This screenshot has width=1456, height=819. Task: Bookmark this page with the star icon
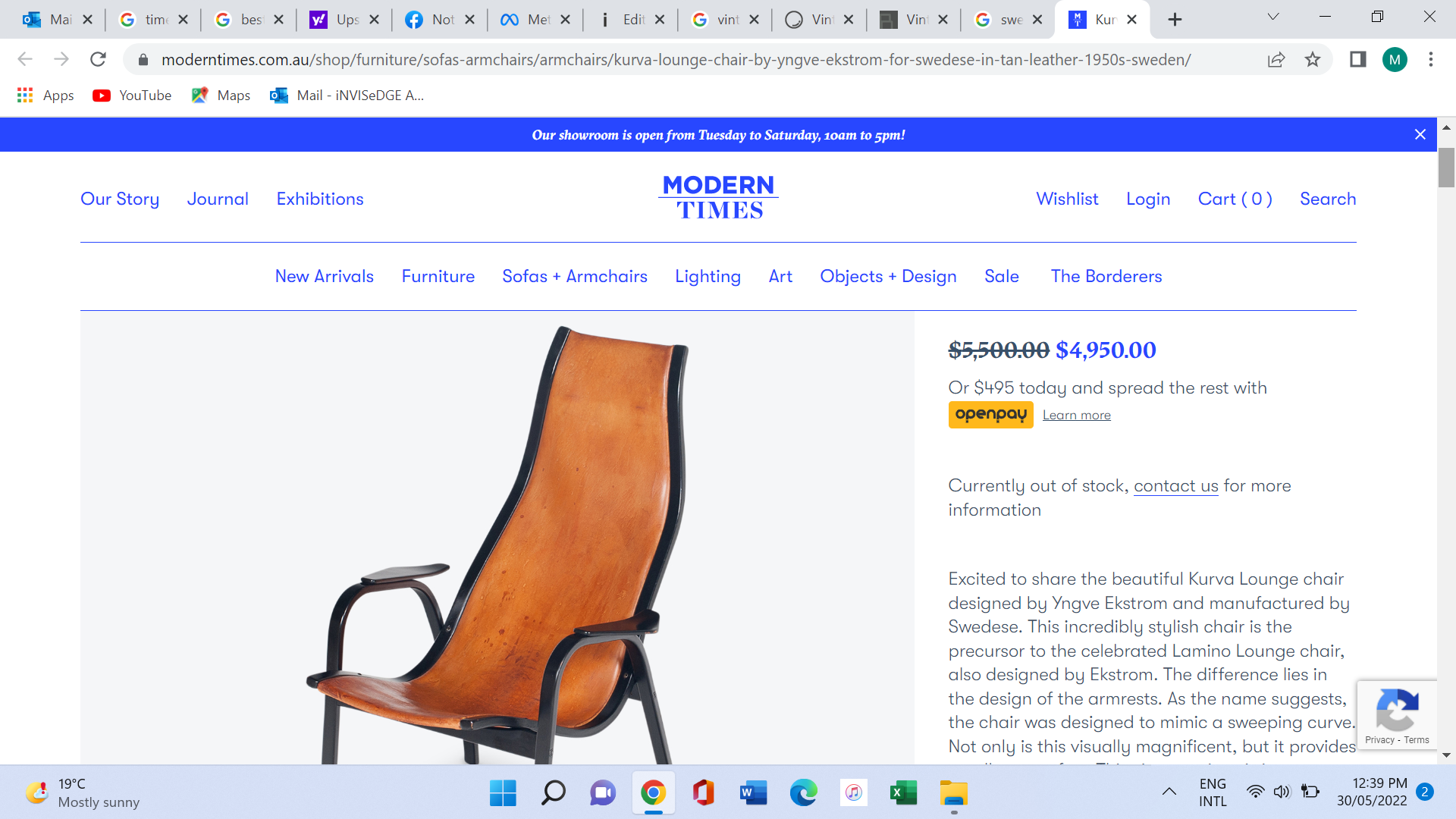click(x=1313, y=59)
